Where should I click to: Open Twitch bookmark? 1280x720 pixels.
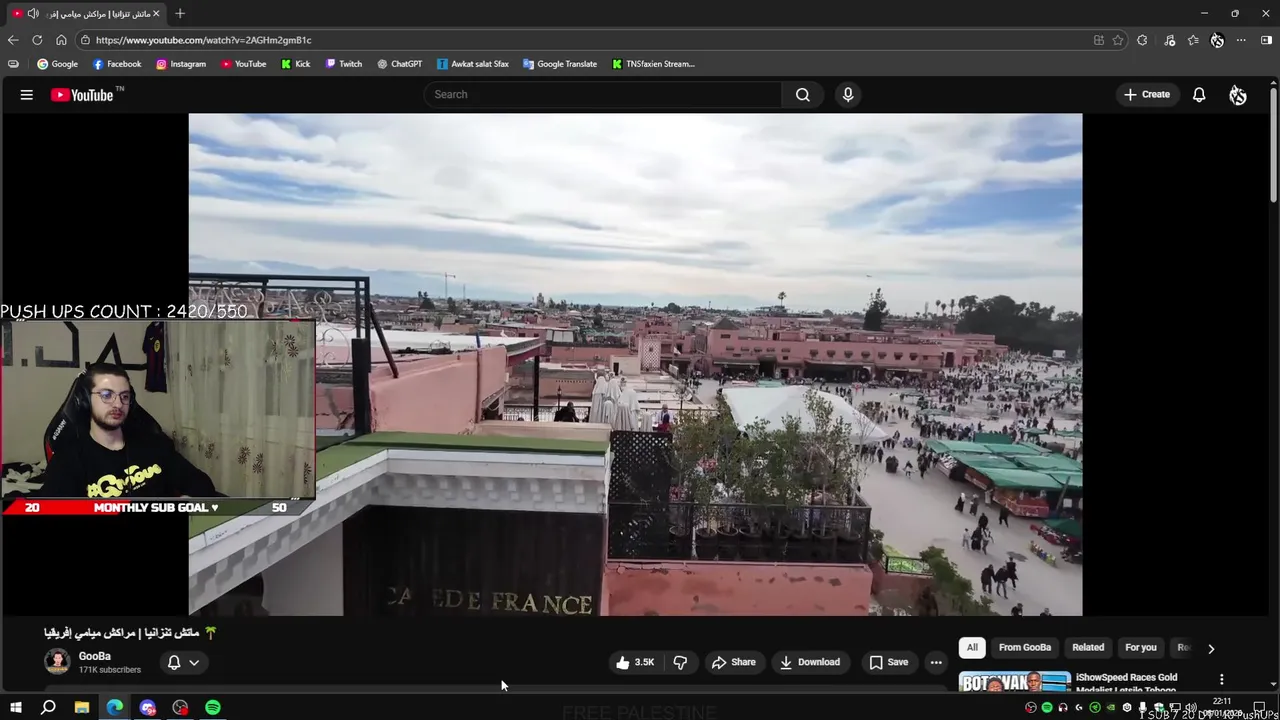[343, 64]
